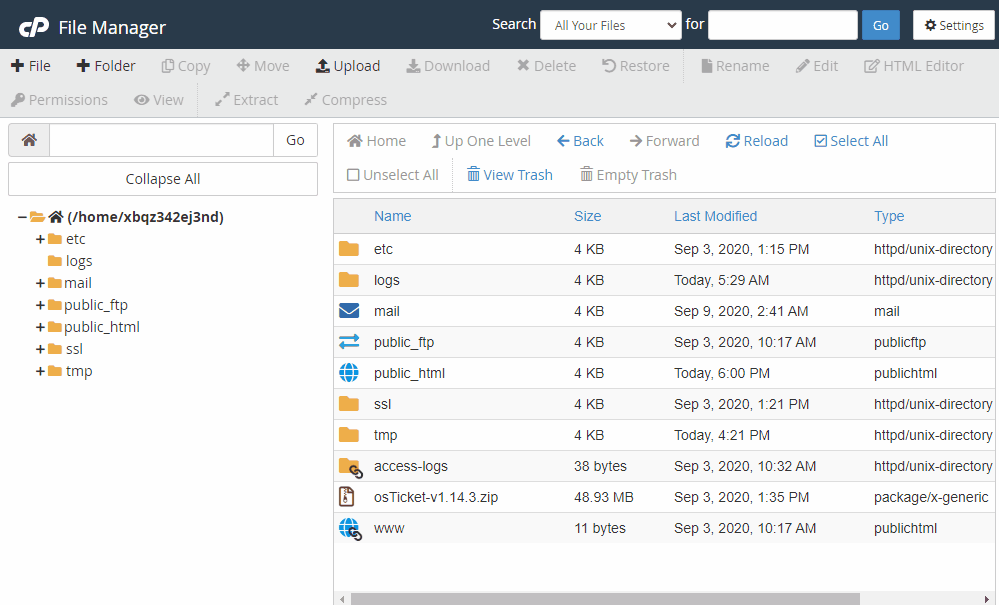
Task: Click the cPanel logo icon
Action: [34, 27]
